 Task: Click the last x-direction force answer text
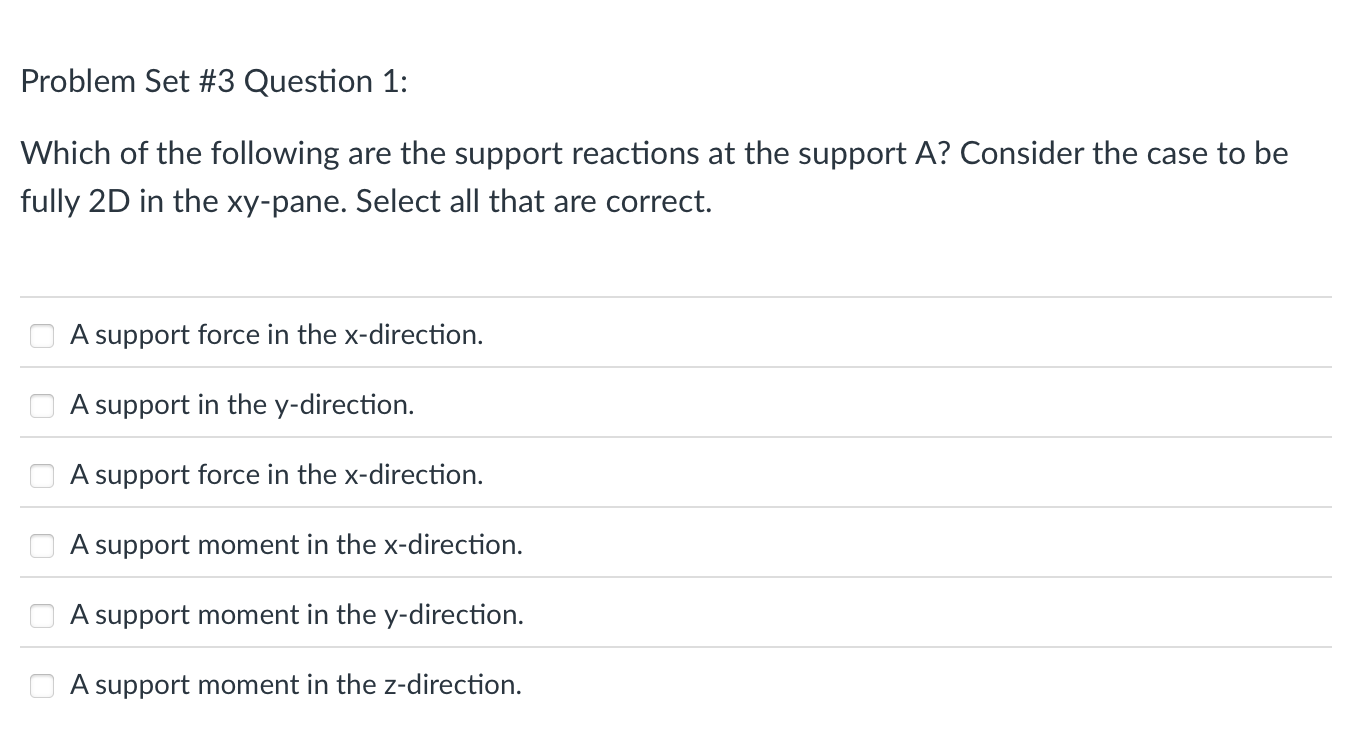pyautogui.click(x=276, y=475)
